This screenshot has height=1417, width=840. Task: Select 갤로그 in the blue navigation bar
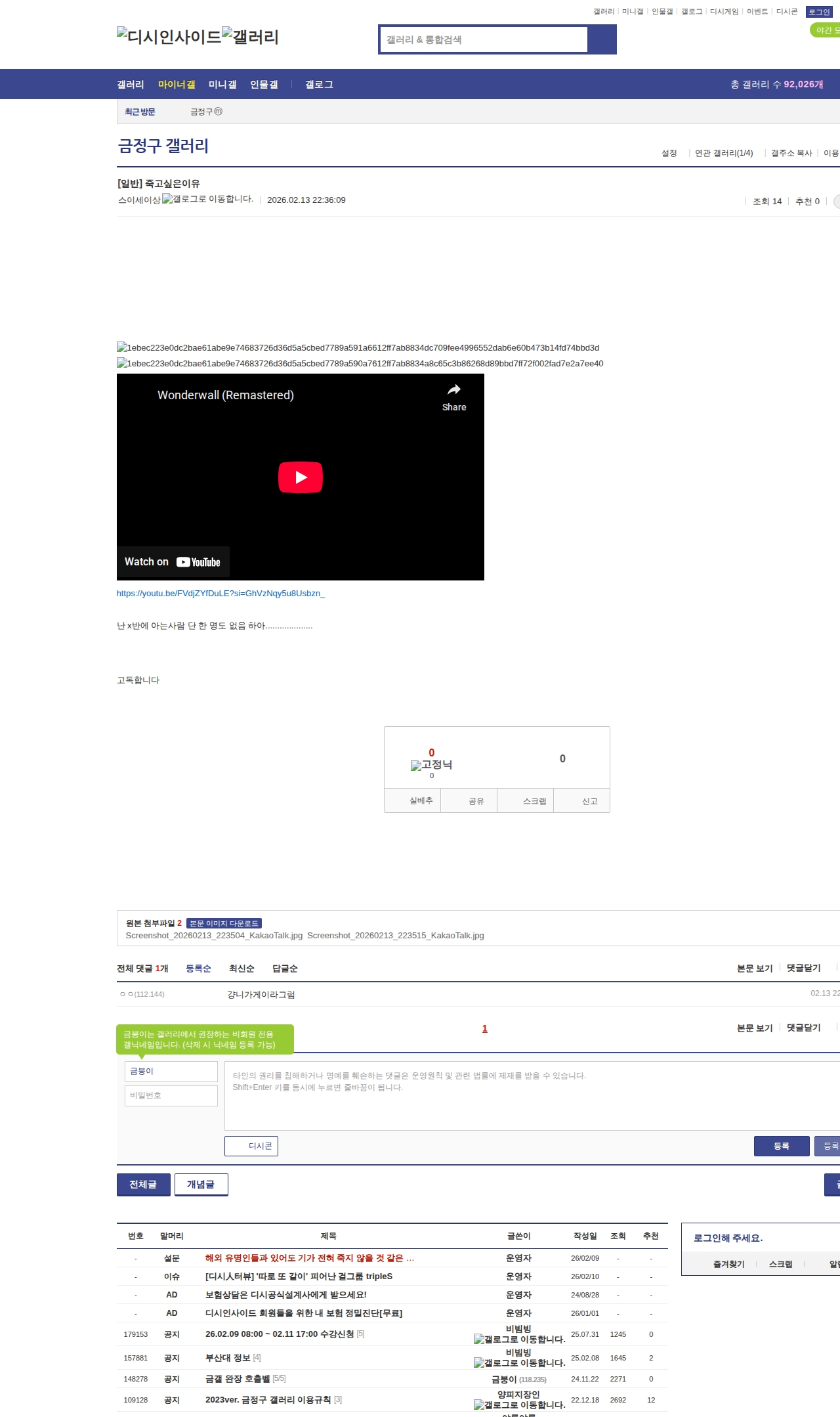point(319,84)
